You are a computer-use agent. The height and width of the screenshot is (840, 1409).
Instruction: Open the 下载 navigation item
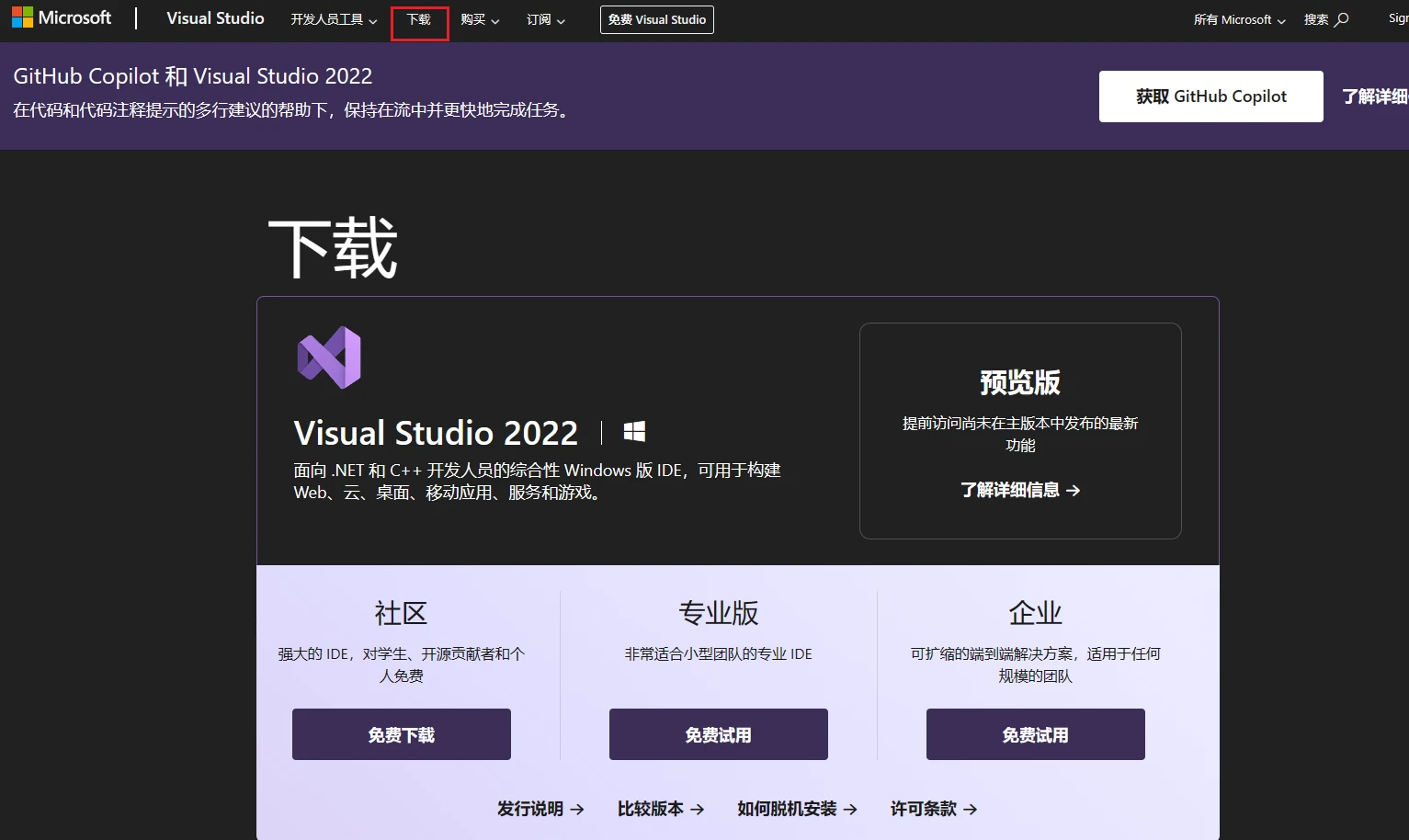tap(419, 19)
